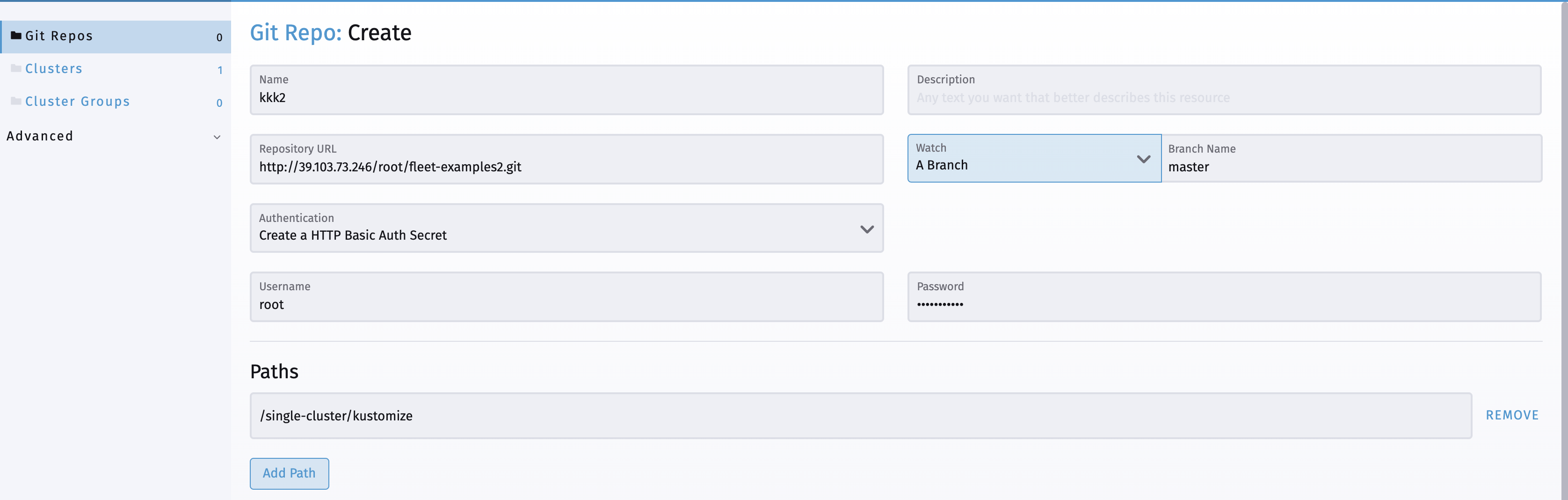Click the Git Repos folder icon
The width and height of the screenshot is (1568, 500).
click(x=16, y=35)
